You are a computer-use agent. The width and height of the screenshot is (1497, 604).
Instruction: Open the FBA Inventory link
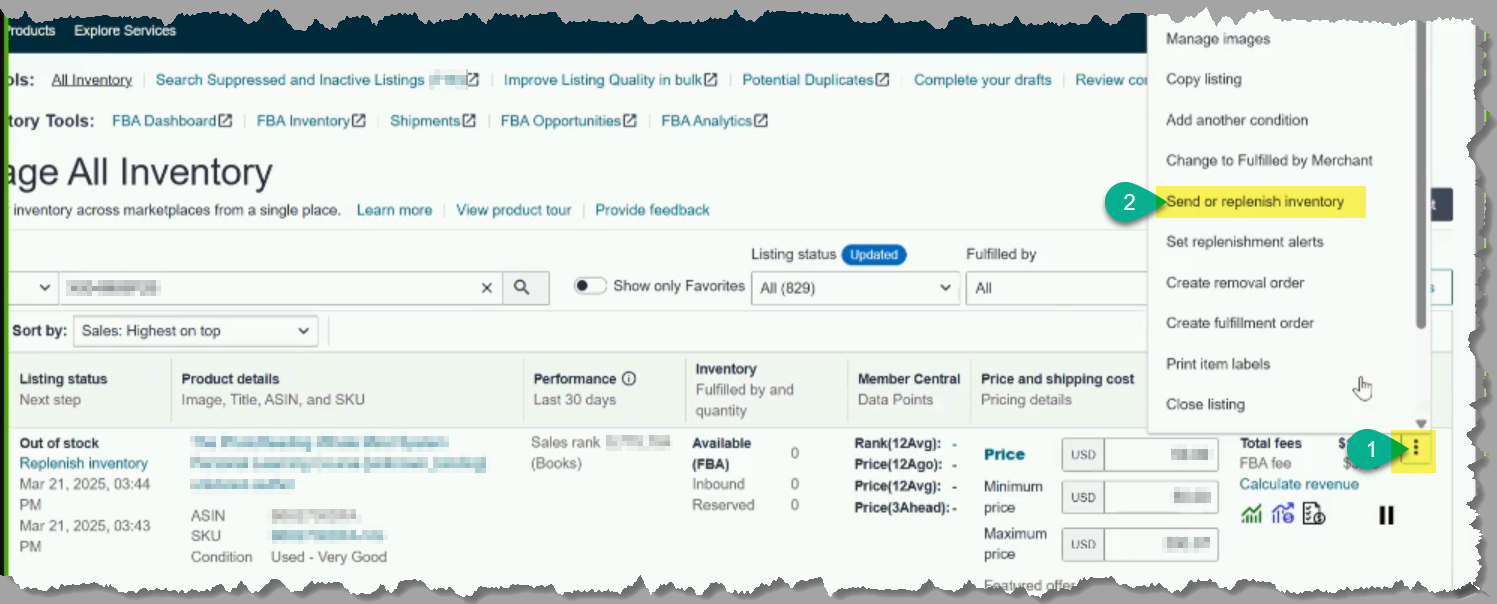click(x=303, y=121)
